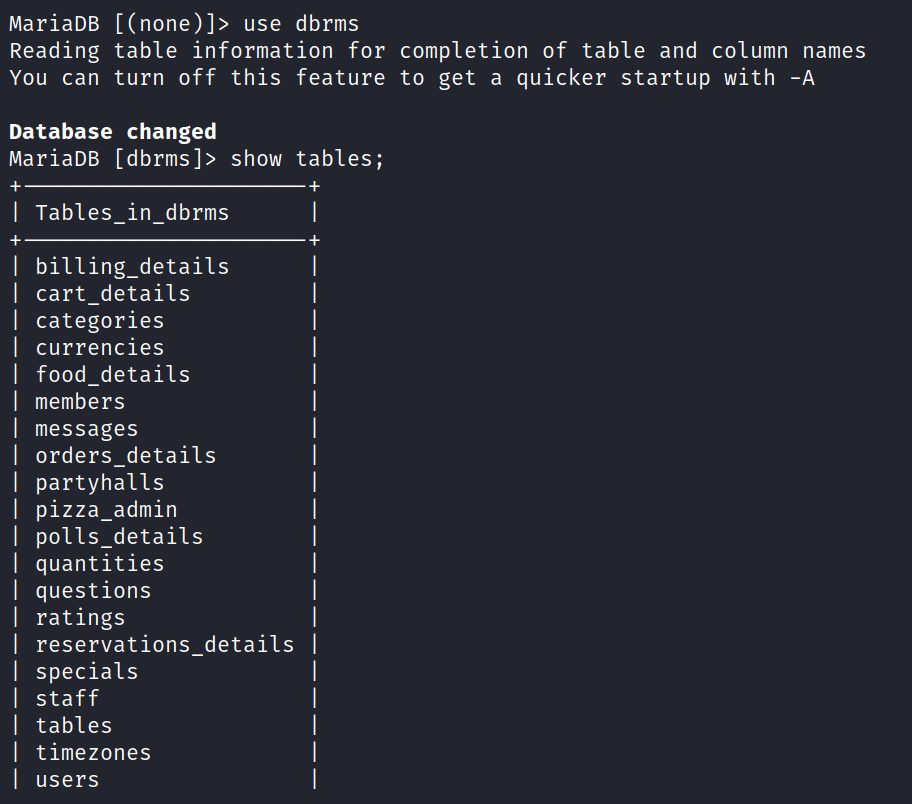The image size is (912, 804).
Task: Place cursor on food_details text
Action: pos(112,375)
